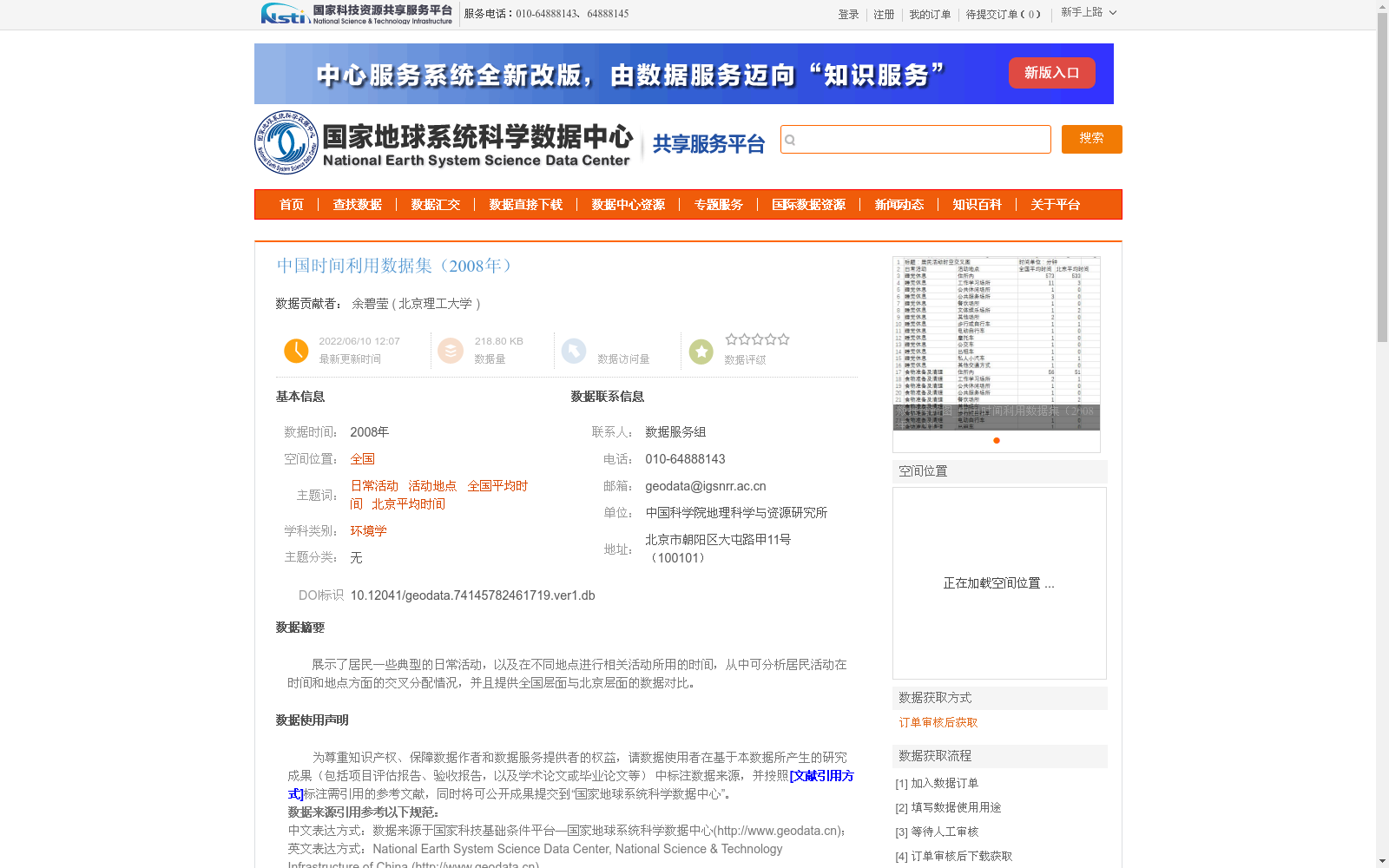Screen dimensions: 1389x868
Task: Click the orange clock update-time icon
Action: 296,351
